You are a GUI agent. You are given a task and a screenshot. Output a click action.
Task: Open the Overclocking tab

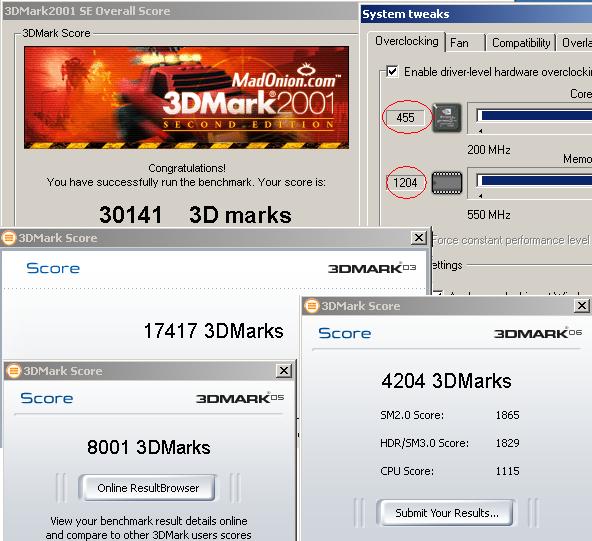[407, 41]
